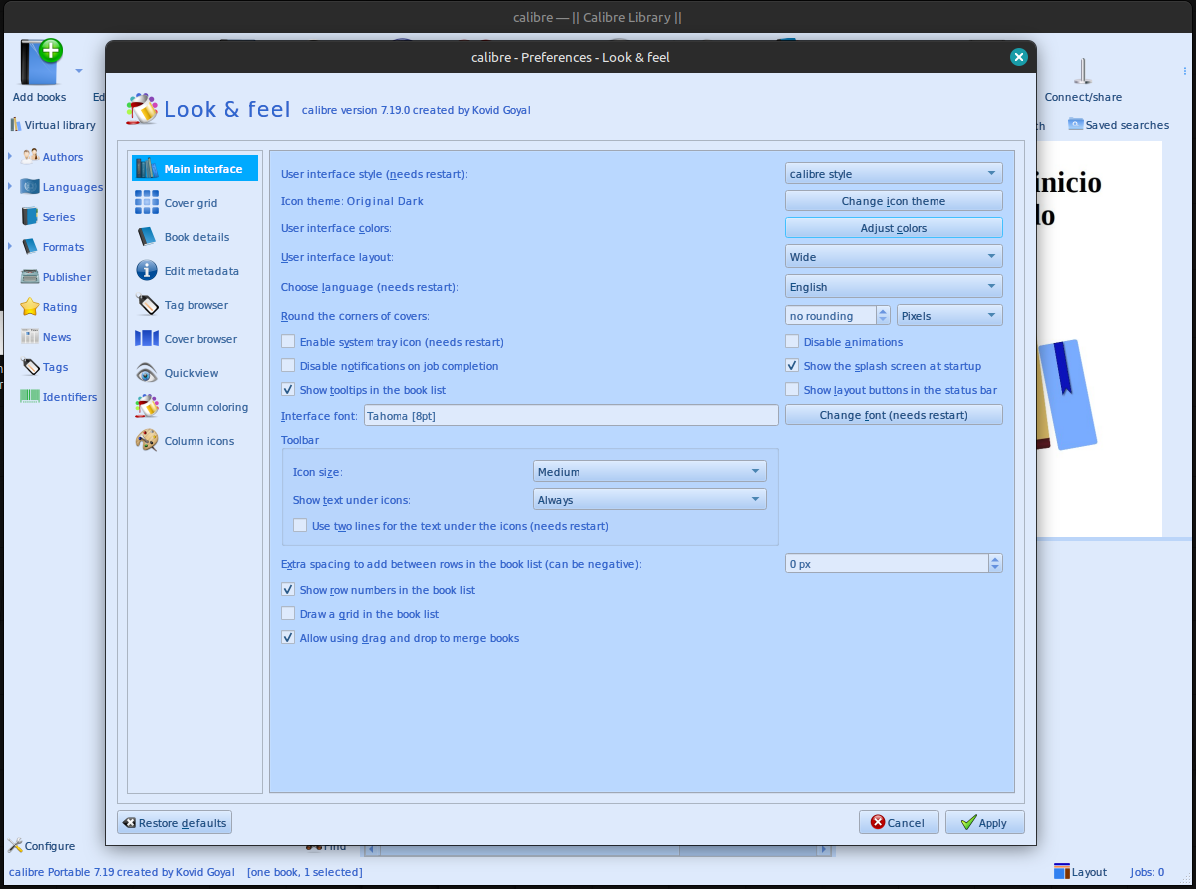Click the Virtual library button
This screenshot has width=1196, height=889.
[x=53, y=125]
